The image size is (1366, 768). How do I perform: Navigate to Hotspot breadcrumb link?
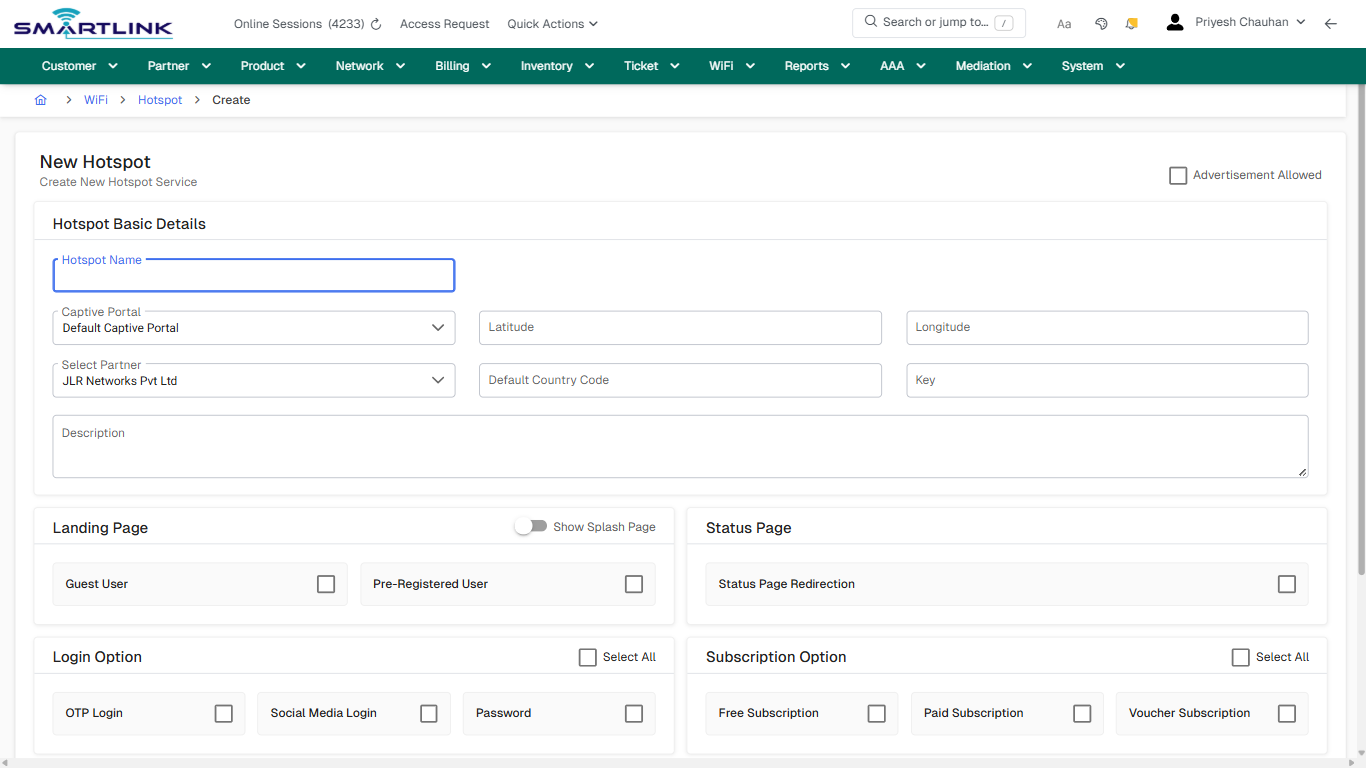pos(160,100)
